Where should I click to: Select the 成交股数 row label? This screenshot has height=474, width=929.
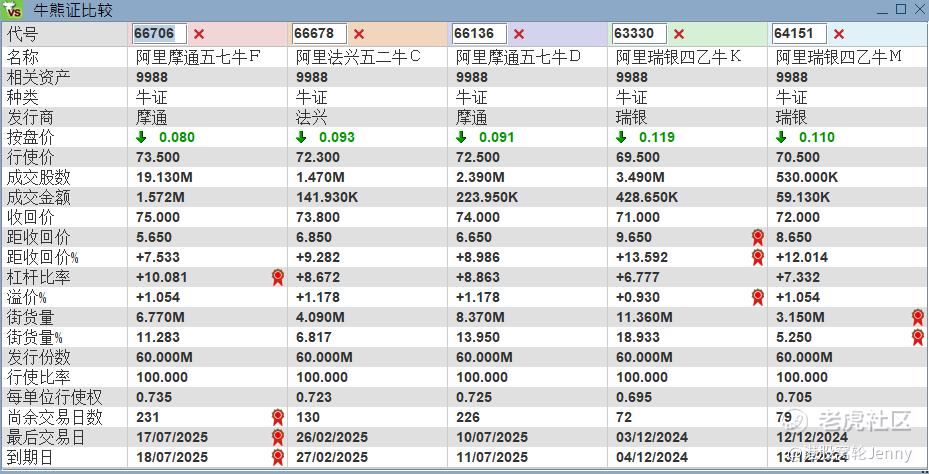[39, 178]
